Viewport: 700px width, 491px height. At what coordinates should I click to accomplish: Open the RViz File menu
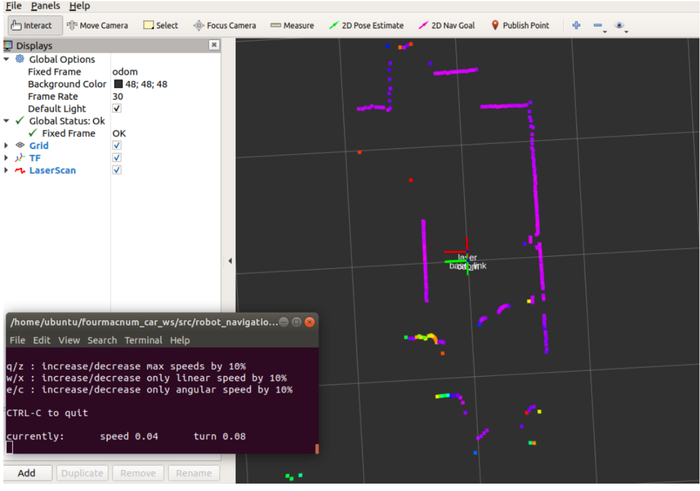pyautogui.click(x=13, y=6)
